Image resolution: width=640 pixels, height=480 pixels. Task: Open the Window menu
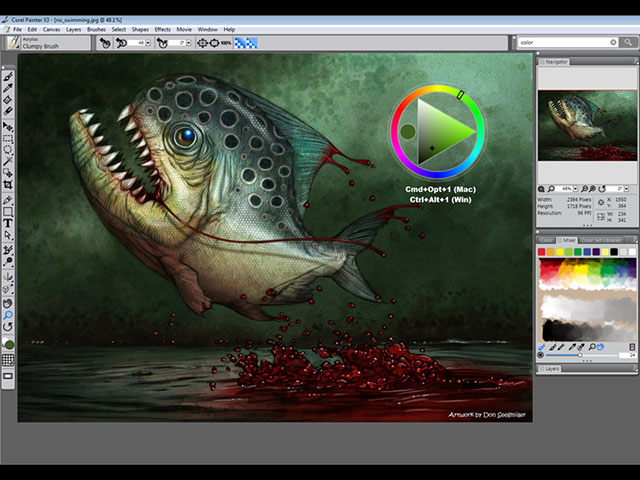tap(207, 29)
